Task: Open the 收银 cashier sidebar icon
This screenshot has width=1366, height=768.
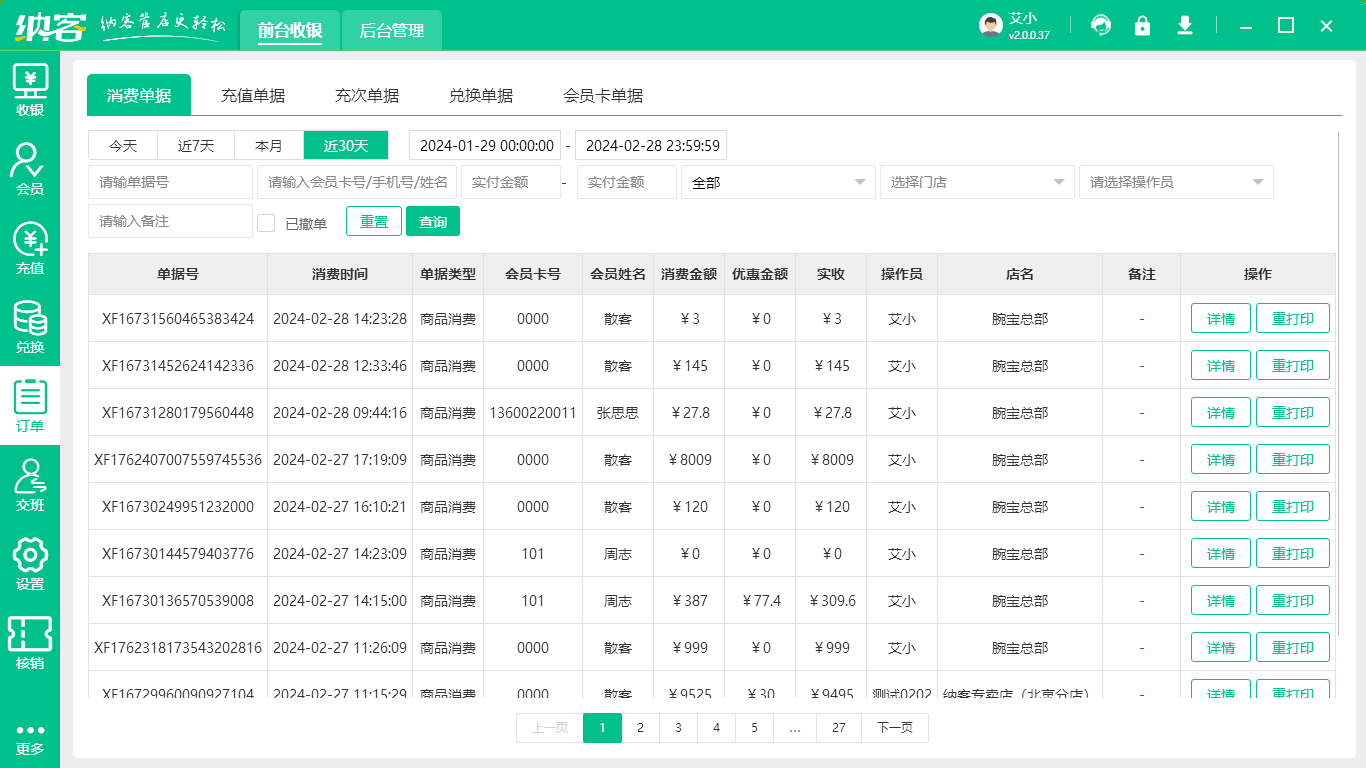Action: [30, 90]
